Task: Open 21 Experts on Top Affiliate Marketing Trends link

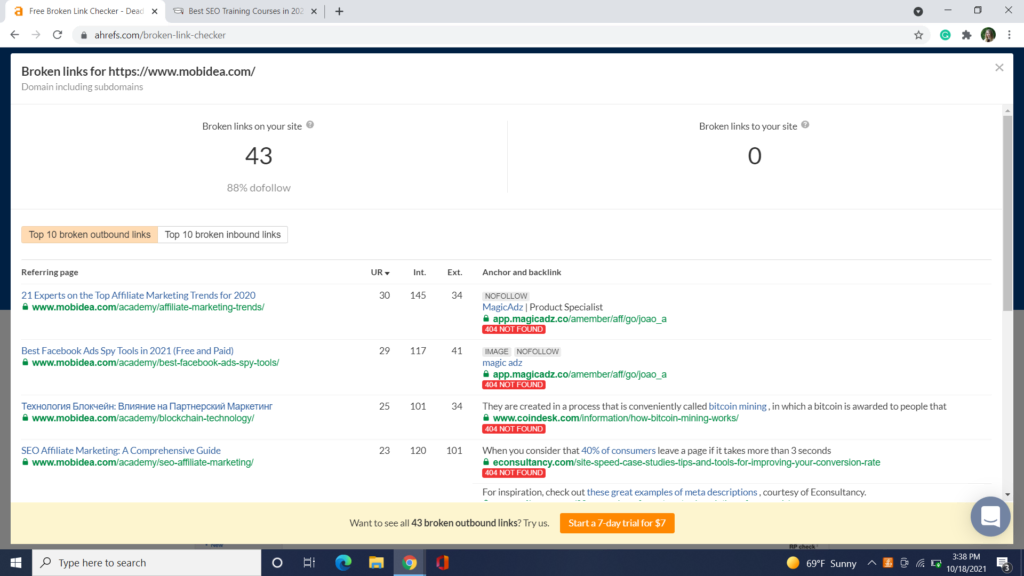Action: (138, 295)
